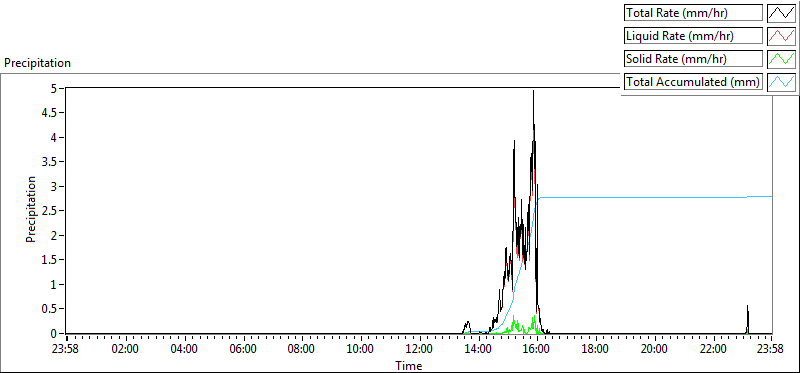Screen dimensions: 800x373
Task: Click the 12:00 time axis tick label
Action: click(419, 350)
